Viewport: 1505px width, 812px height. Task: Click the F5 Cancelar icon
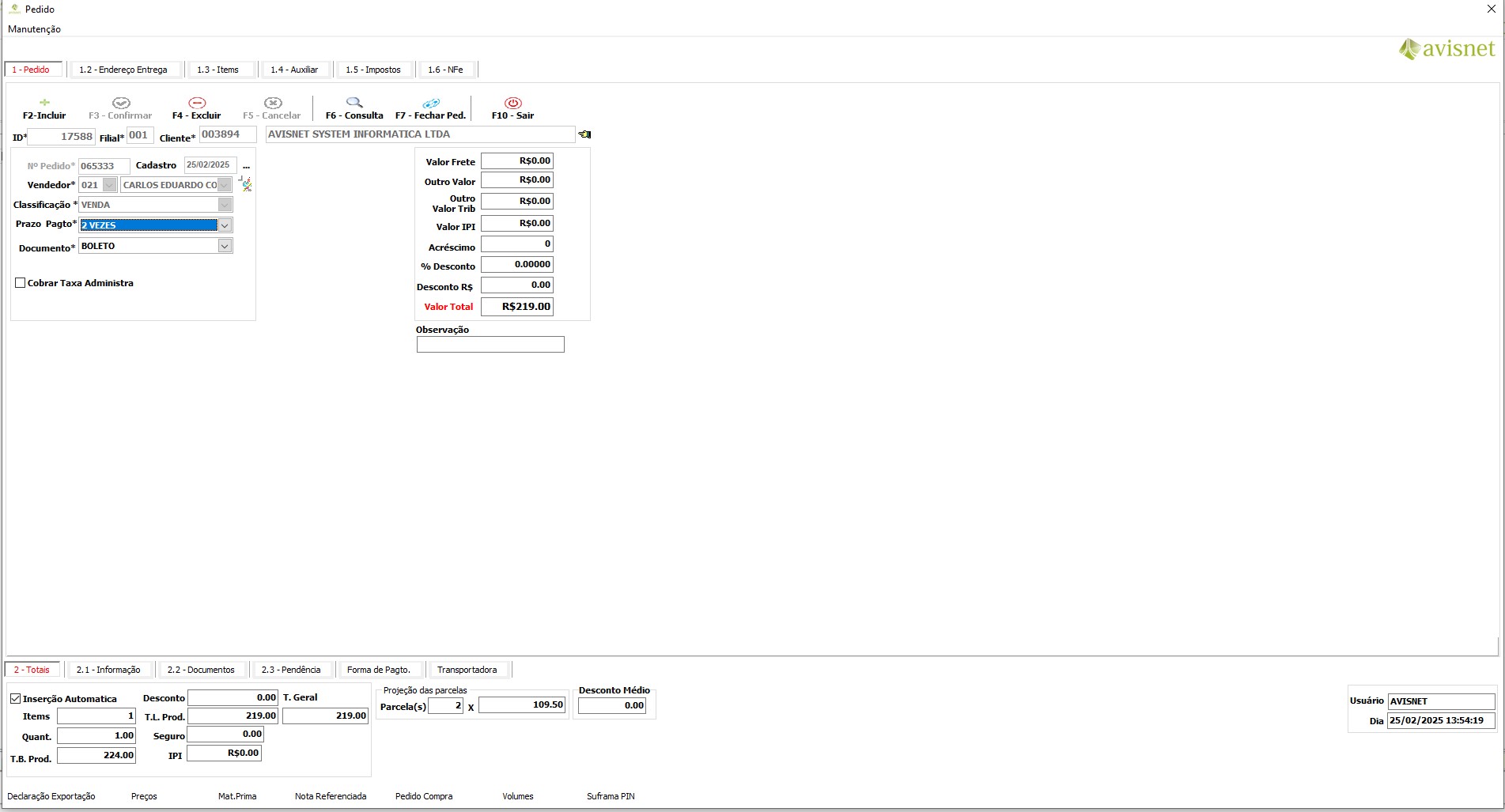[272, 103]
